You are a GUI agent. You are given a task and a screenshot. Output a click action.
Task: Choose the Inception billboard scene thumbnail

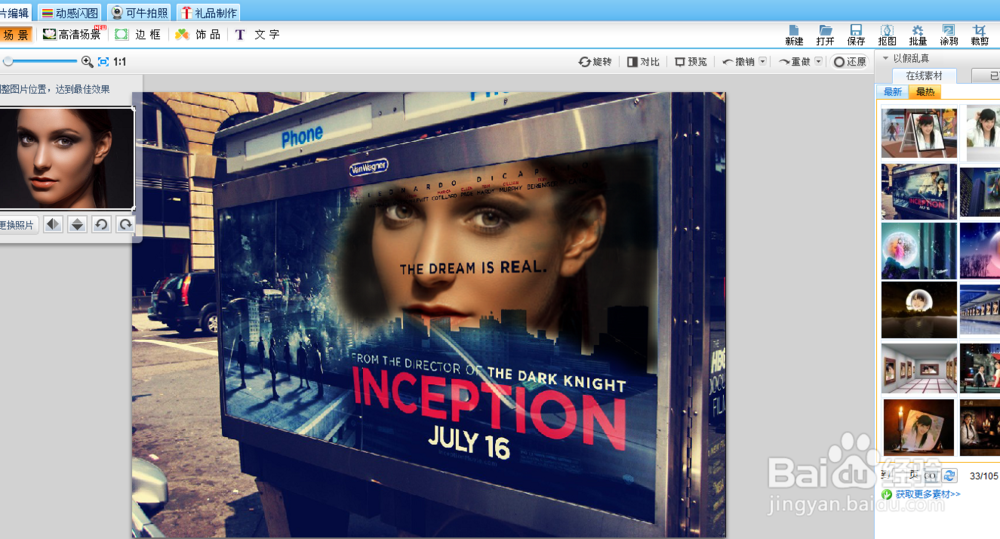coord(919,192)
